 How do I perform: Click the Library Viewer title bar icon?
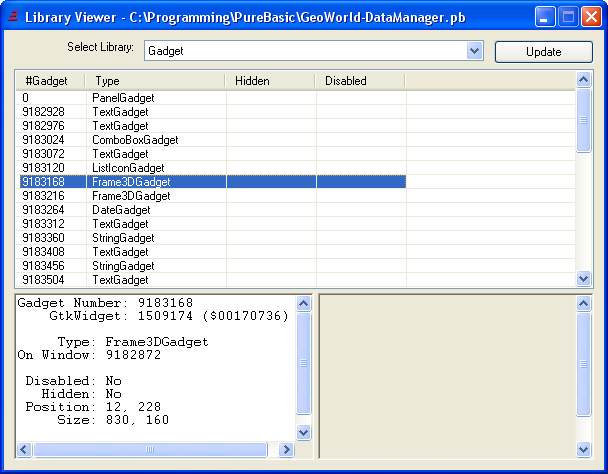14,17
